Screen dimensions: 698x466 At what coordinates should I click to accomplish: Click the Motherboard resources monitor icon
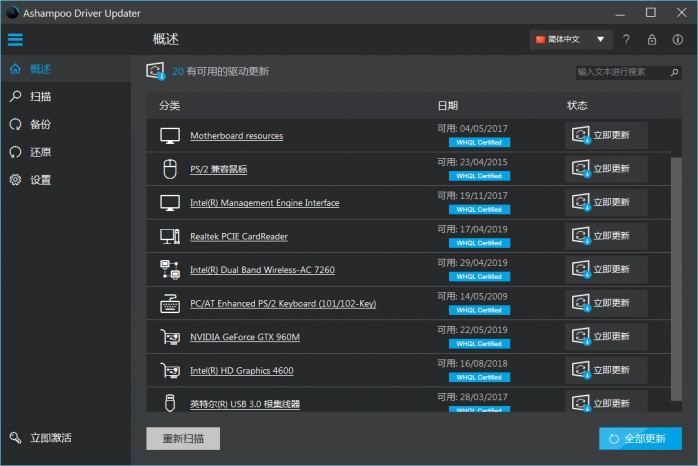coord(170,136)
